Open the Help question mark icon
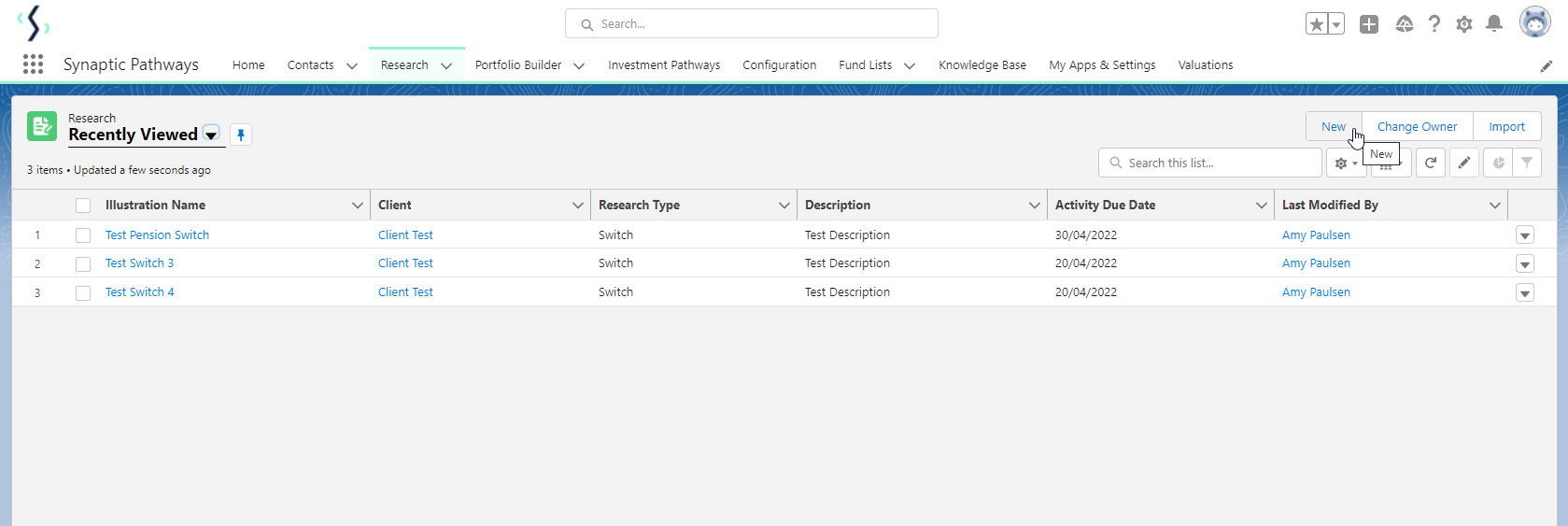The image size is (1568, 526). pyautogui.click(x=1434, y=24)
